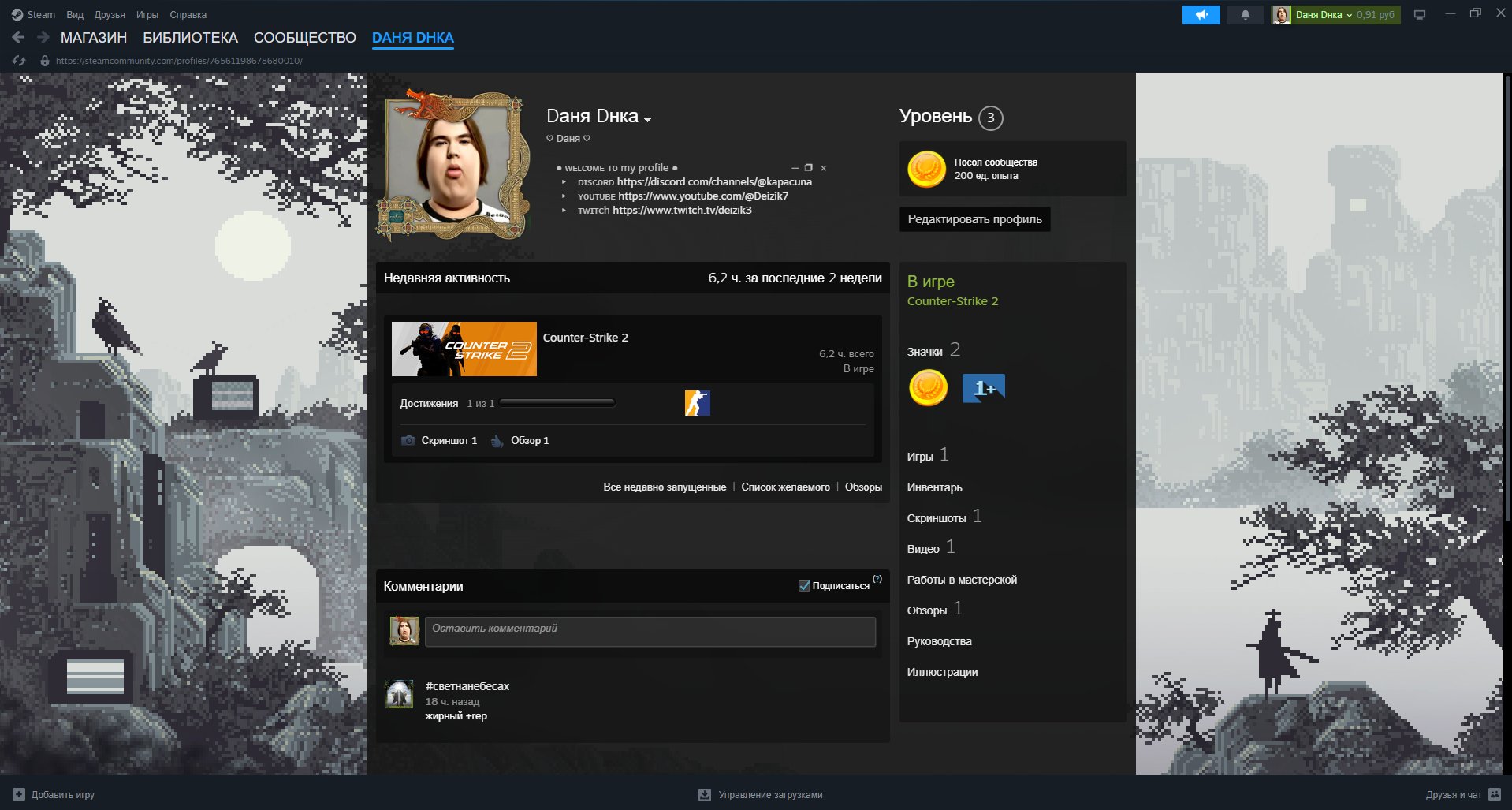
Task: Switch to the СООБЩЕСТВО tab
Action: click(x=305, y=38)
